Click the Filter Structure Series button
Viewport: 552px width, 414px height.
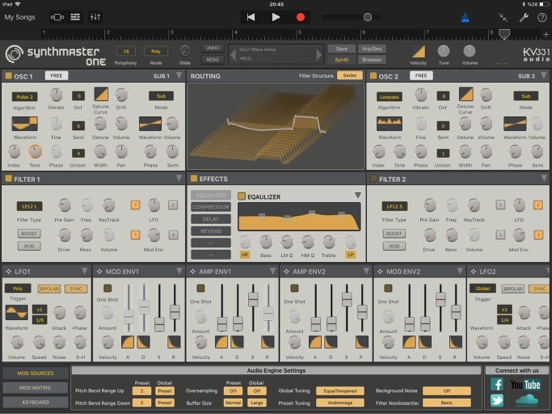tap(350, 75)
